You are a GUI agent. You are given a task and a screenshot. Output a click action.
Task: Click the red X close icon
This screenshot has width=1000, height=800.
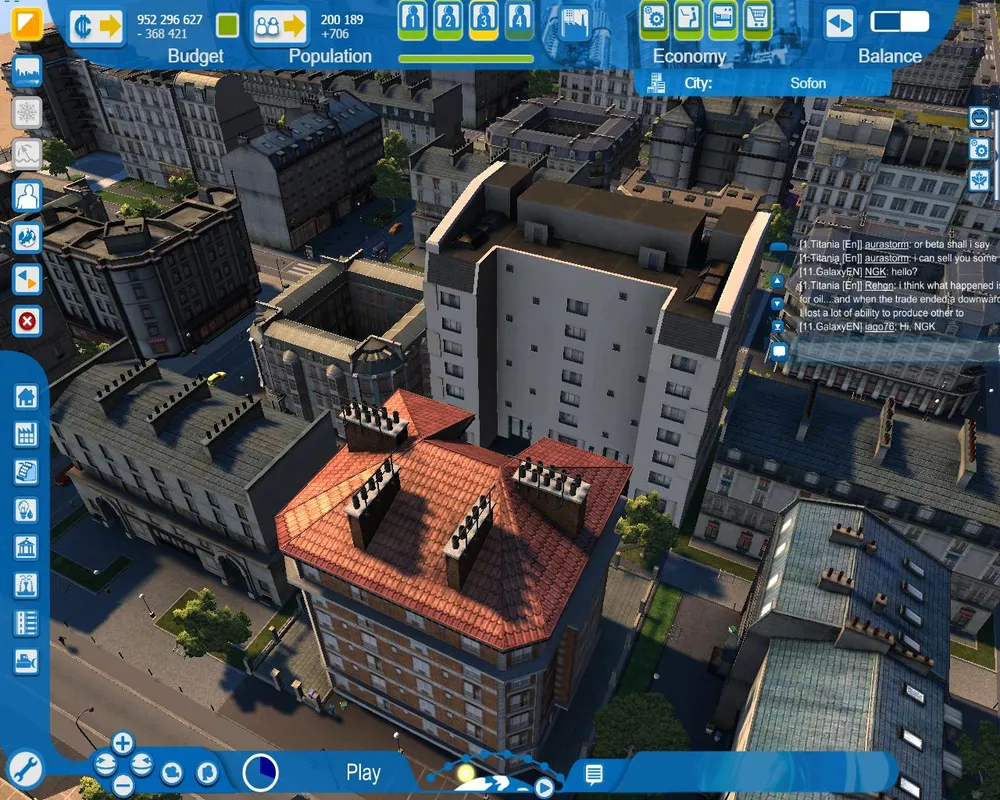coord(27,321)
